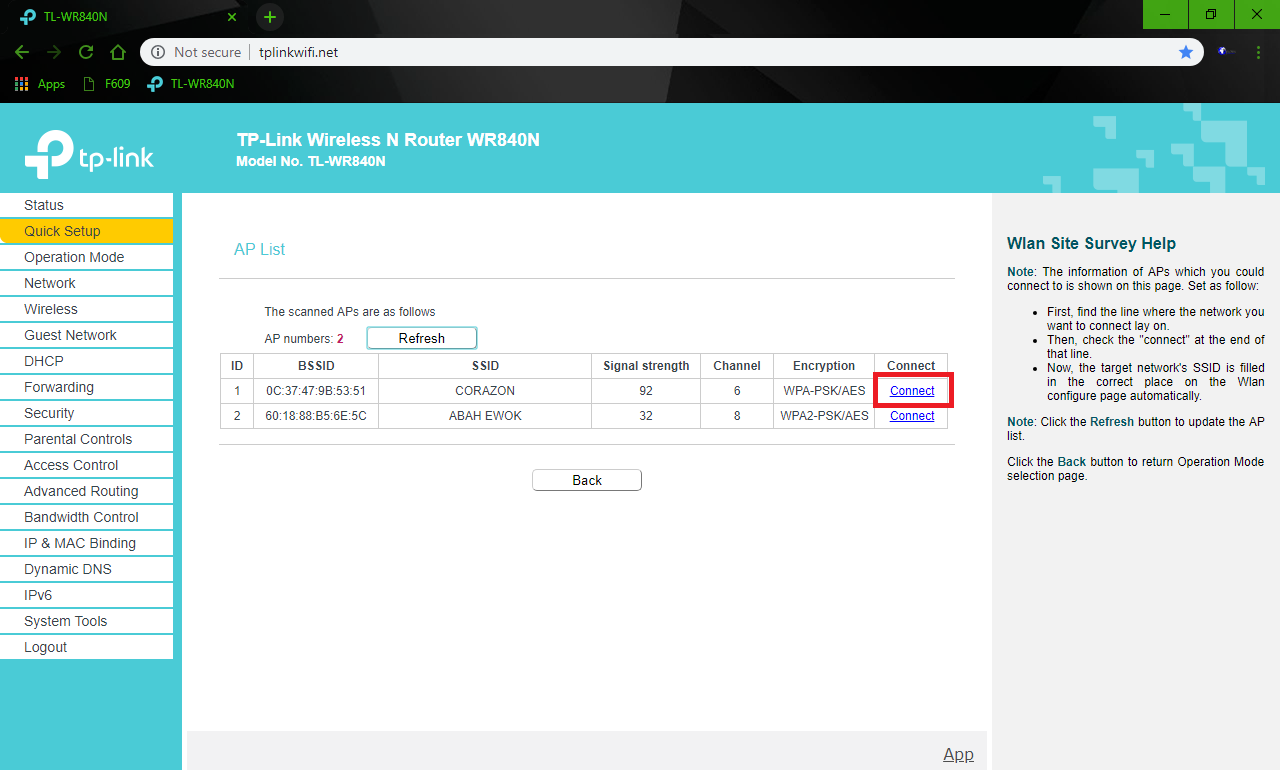Go back in browser history
This screenshot has height=770, width=1280.
(x=22, y=52)
